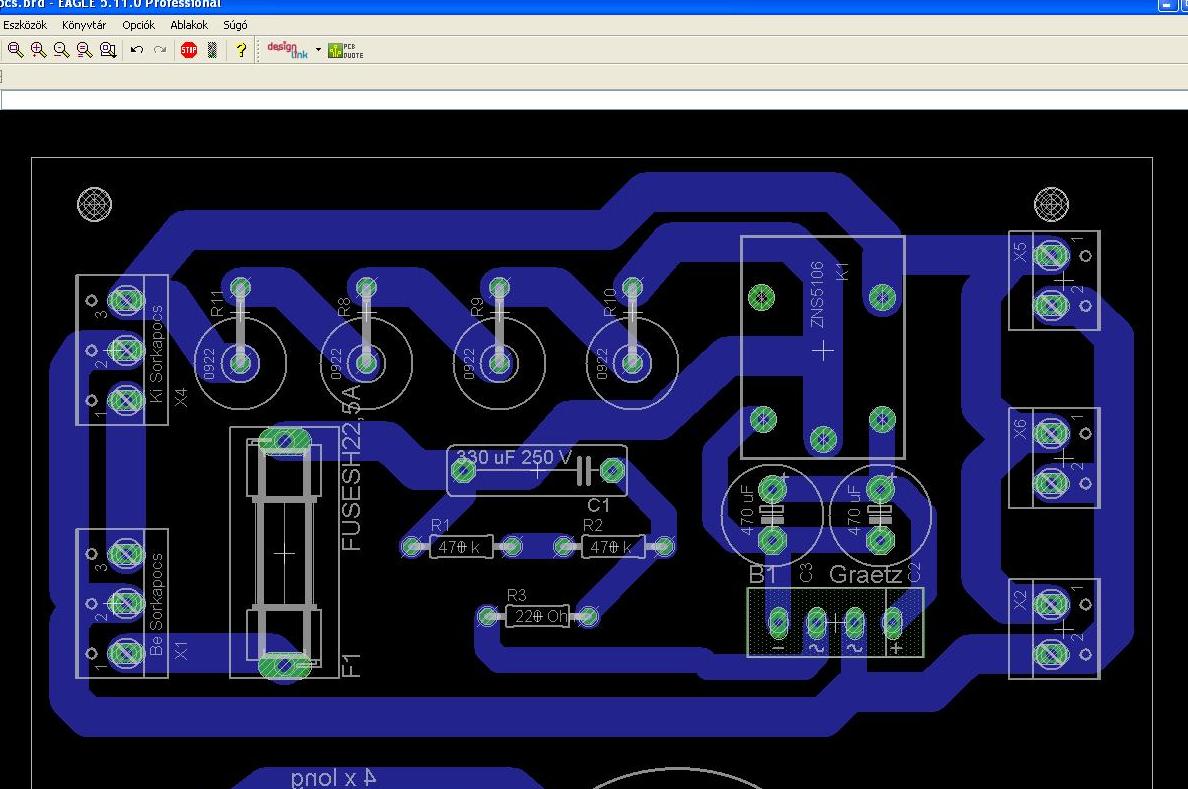Click the traffic light Go icon
The width and height of the screenshot is (1188, 789).
tap(212, 49)
